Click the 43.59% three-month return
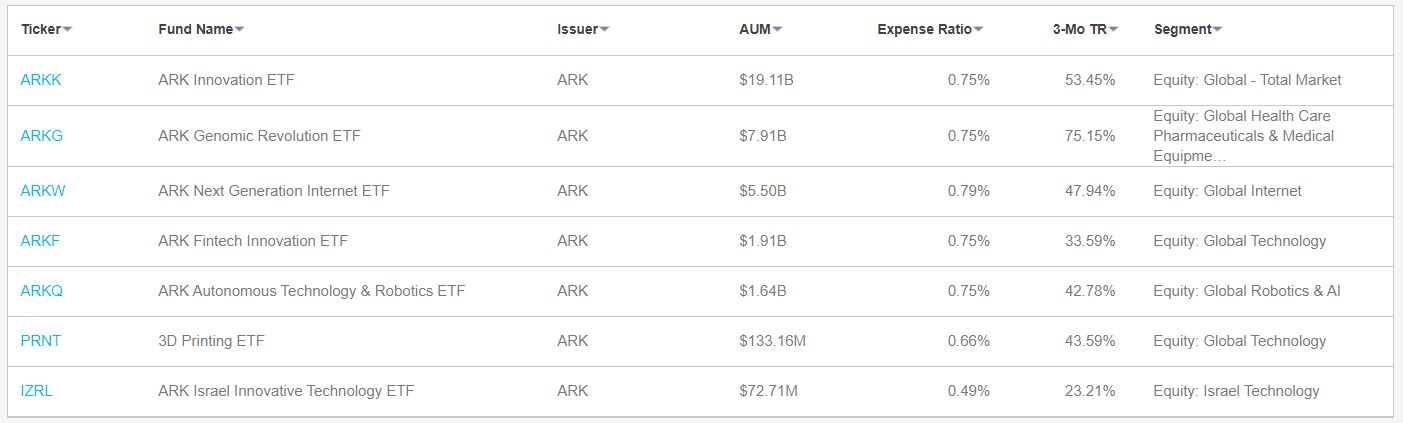 [1090, 341]
